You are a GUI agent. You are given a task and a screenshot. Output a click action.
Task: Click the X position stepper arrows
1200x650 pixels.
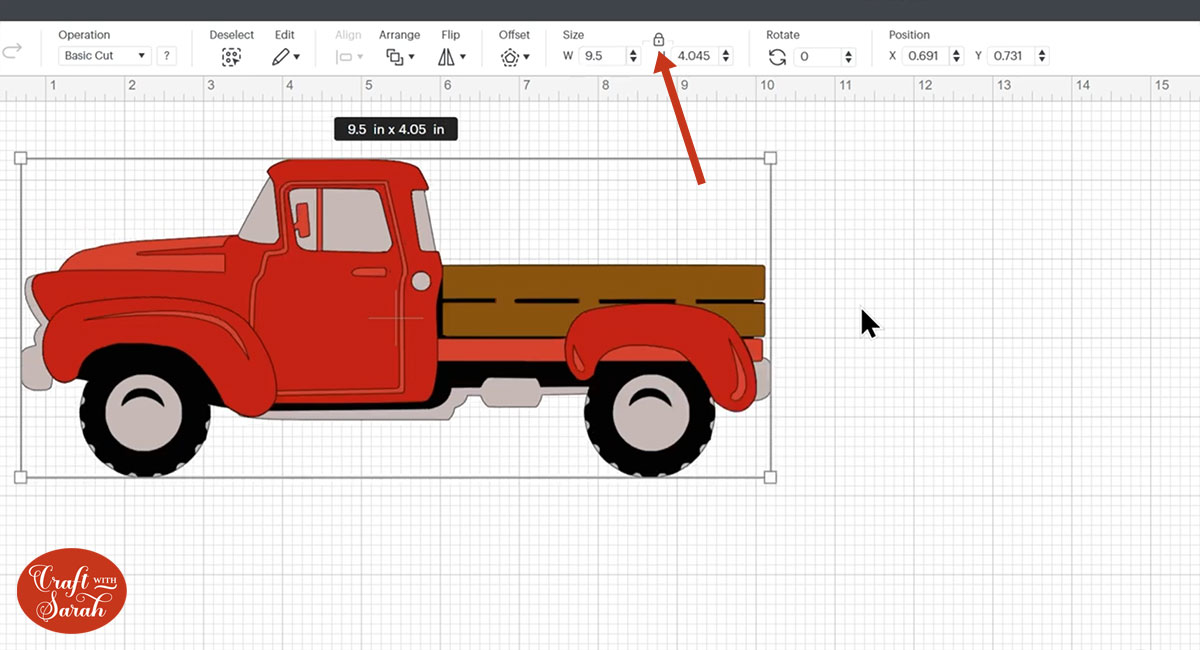tap(956, 56)
